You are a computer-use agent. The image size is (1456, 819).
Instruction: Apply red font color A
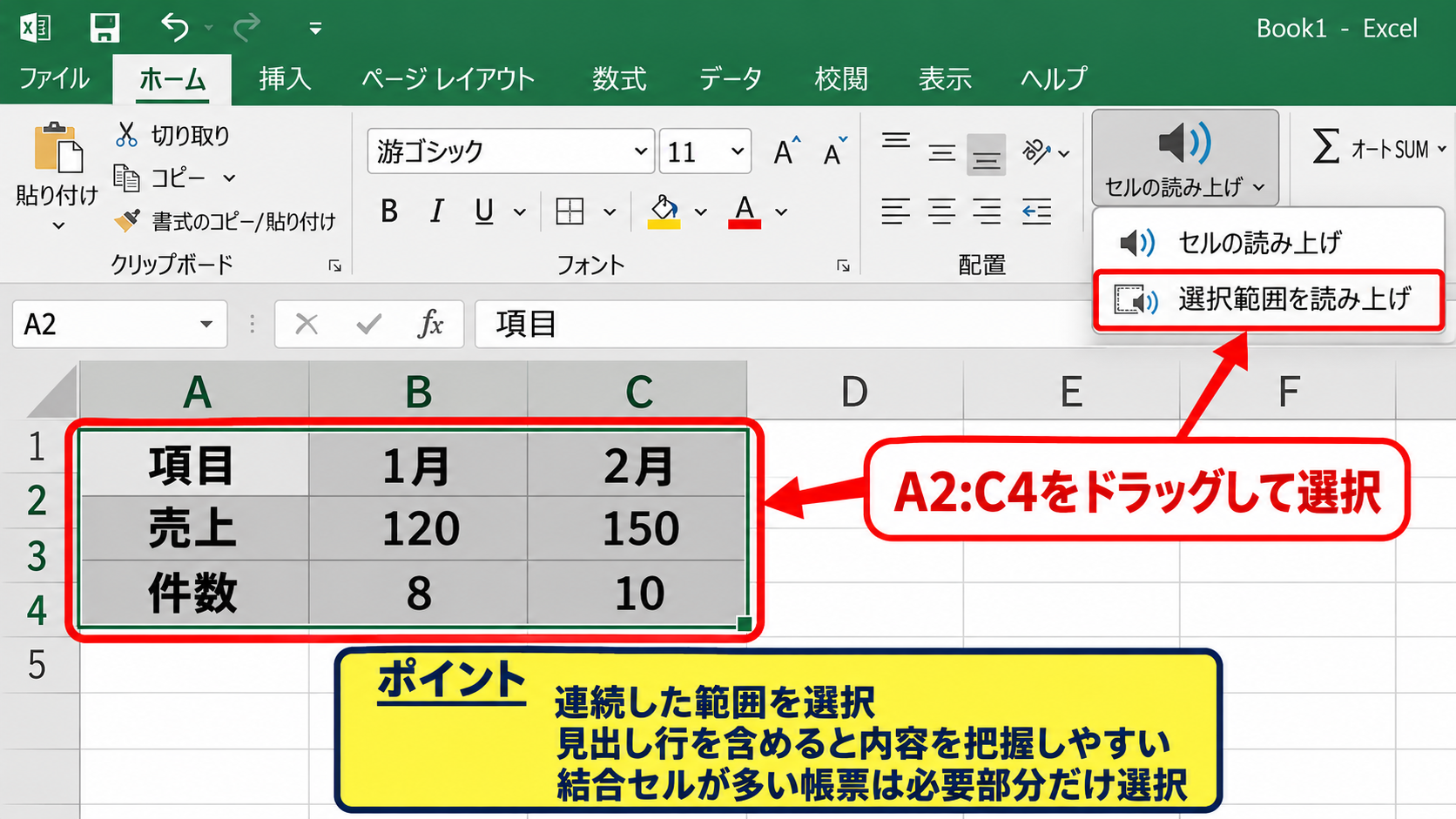(744, 211)
